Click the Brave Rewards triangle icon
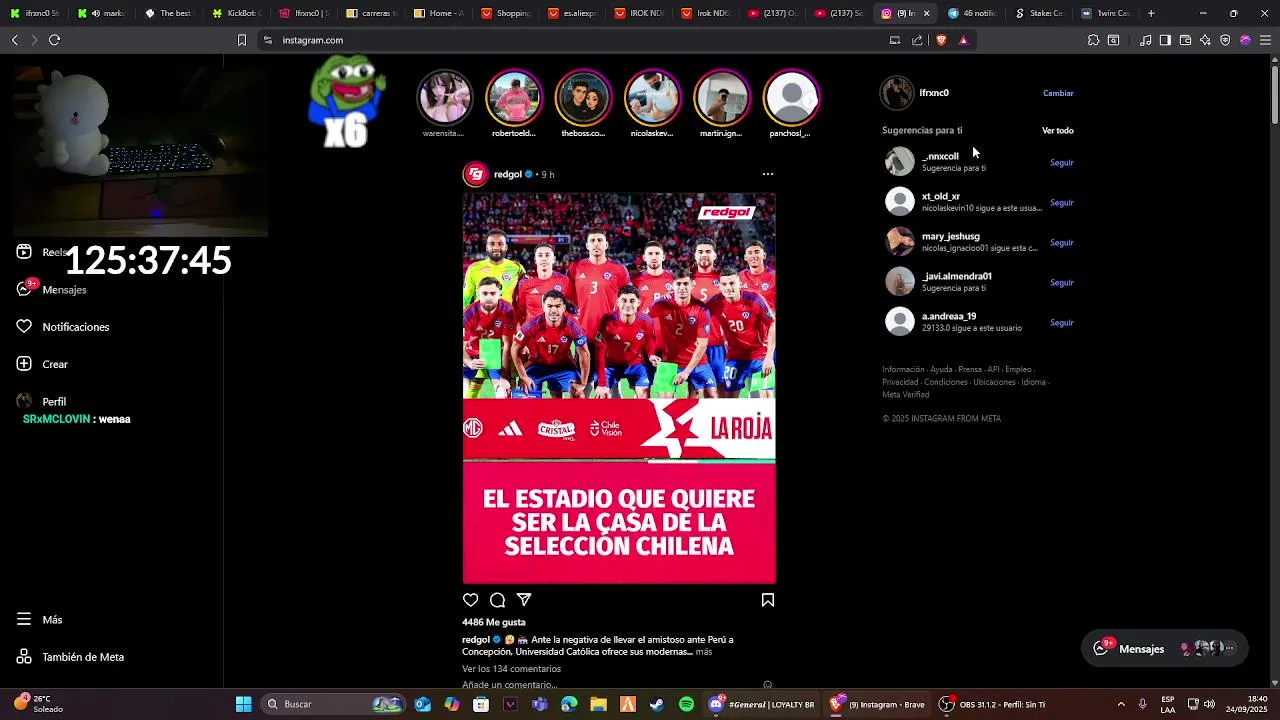Viewport: 1280px width, 720px height. pyautogui.click(x=963, y=40)
